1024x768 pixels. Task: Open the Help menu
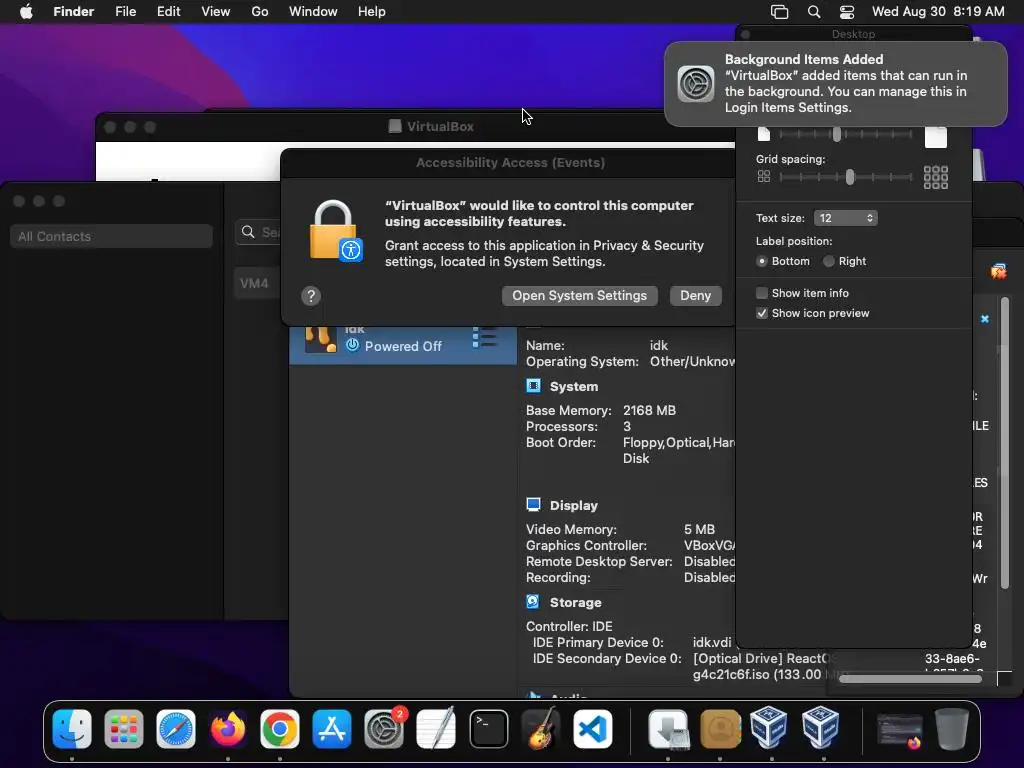372,12
